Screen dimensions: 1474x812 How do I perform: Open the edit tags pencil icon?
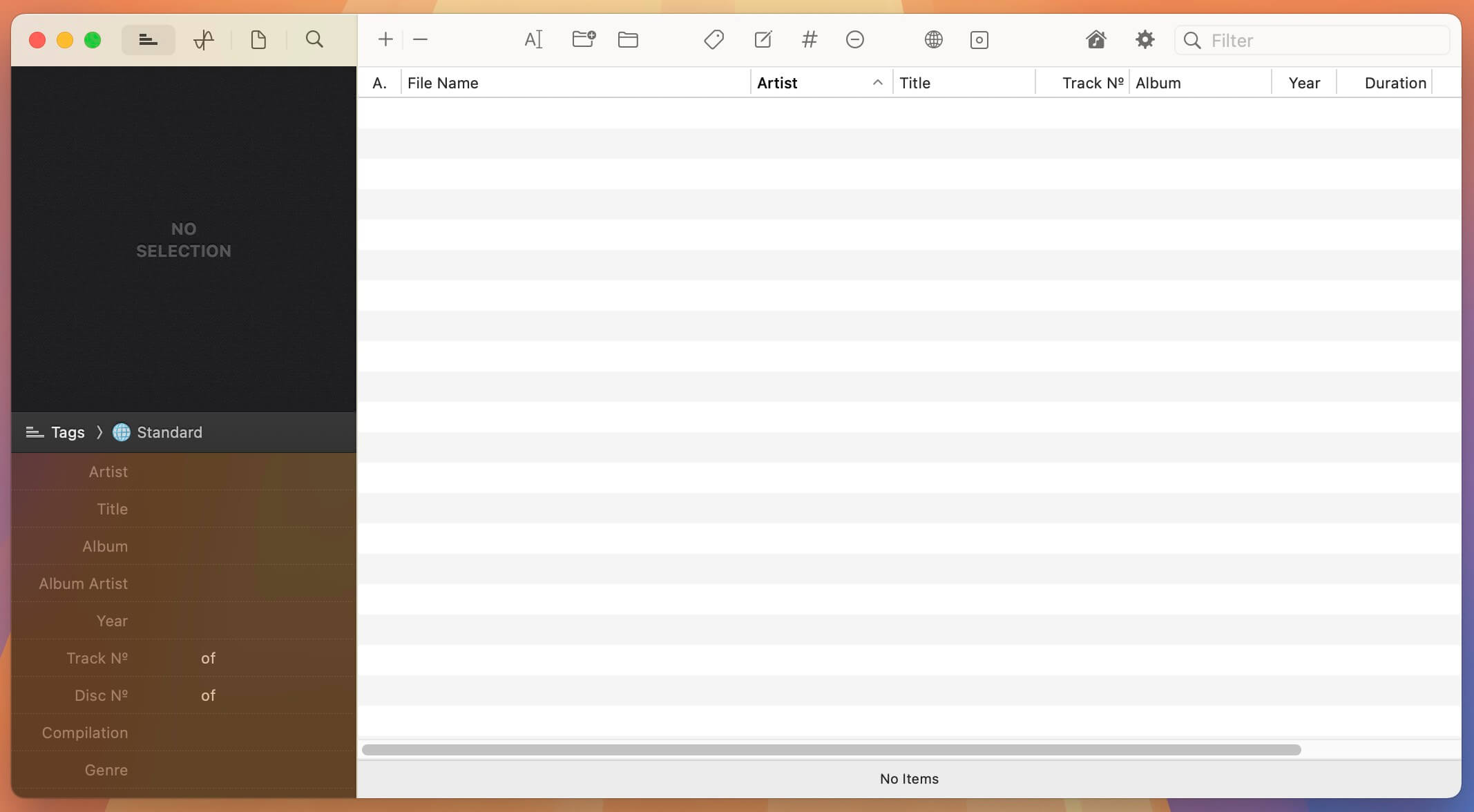(x=762, y=39)
